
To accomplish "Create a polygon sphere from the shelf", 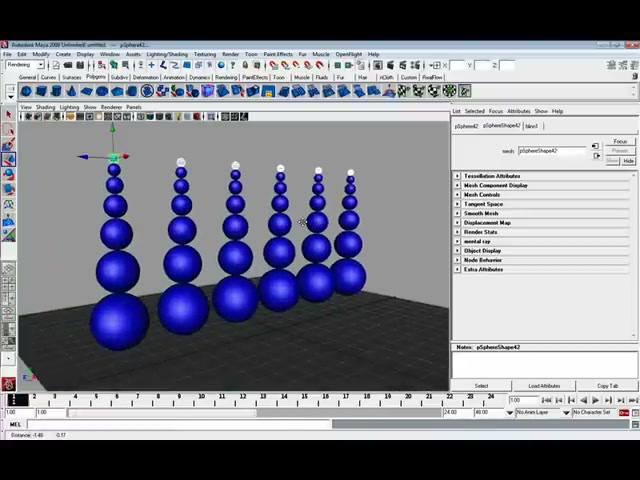I will point(26,91).
